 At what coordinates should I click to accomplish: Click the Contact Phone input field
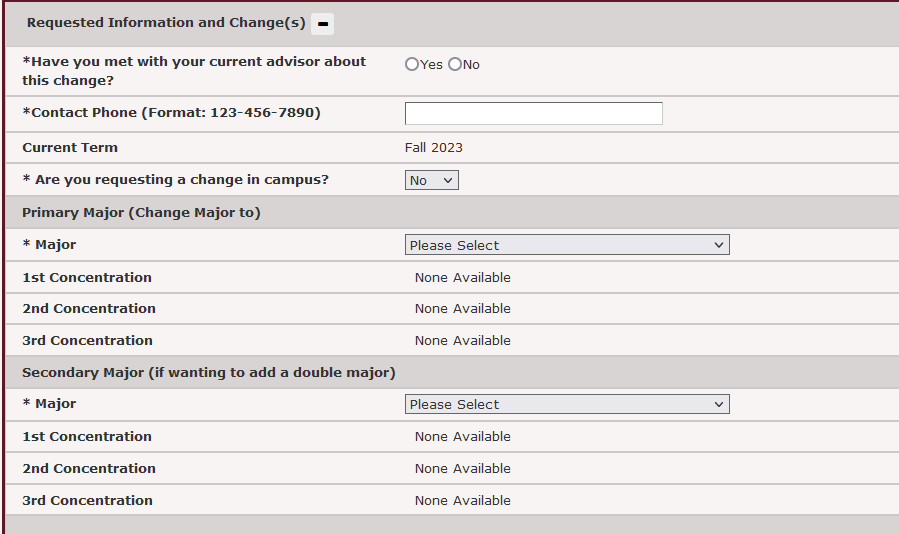tap(533, 113)
